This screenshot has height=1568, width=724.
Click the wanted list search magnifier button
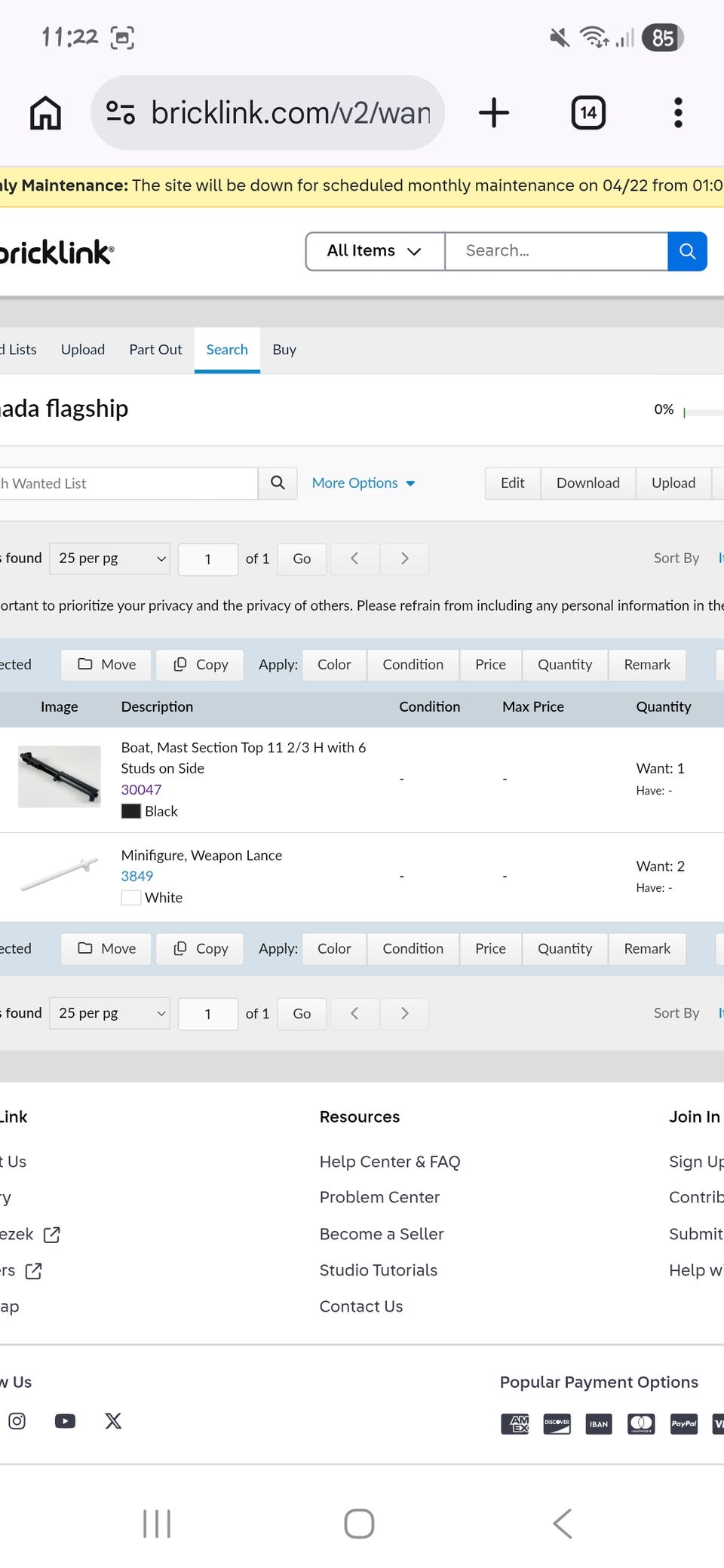[x=278, y=483]
